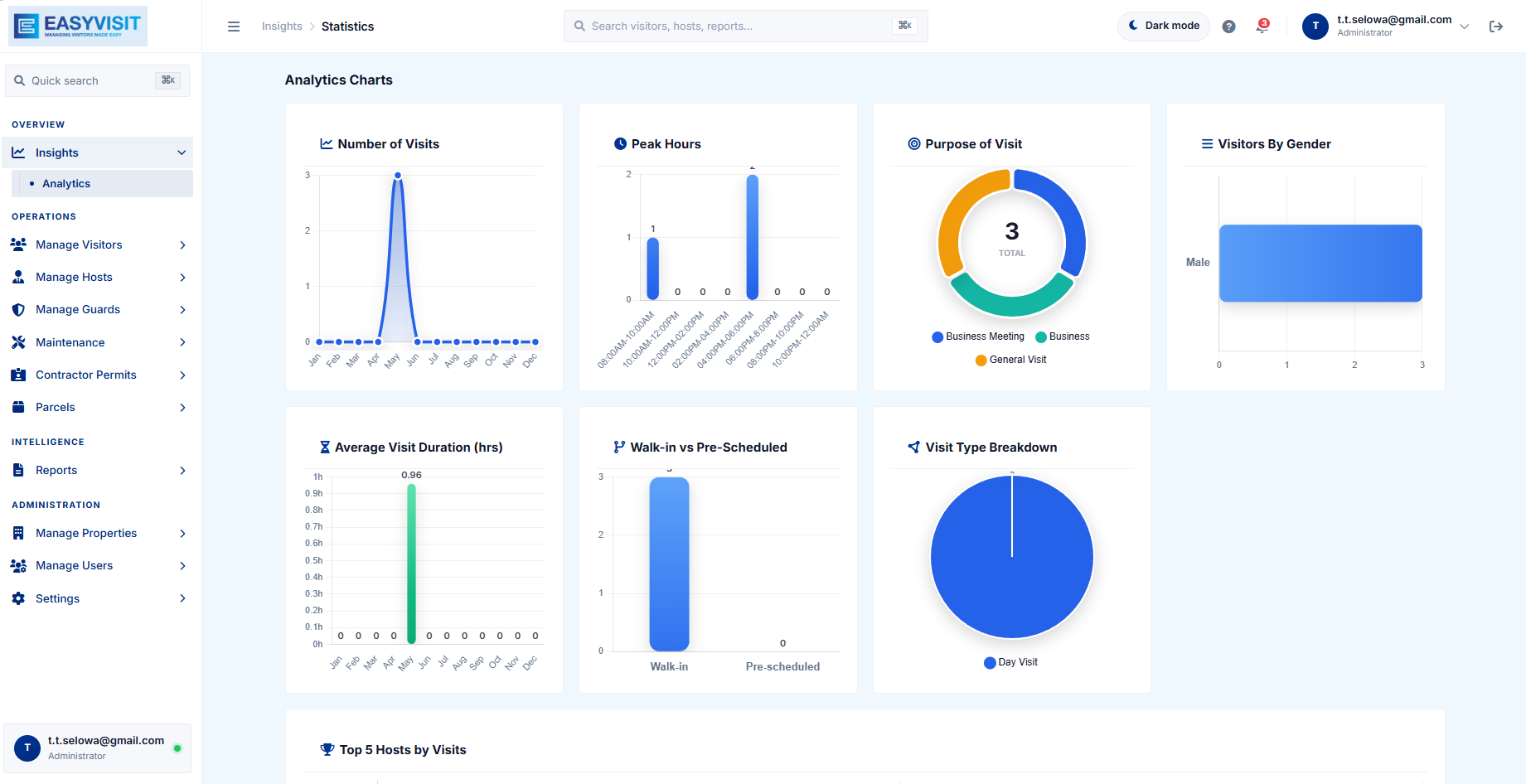Select the Analytics submenu item
Image resolution: width=1526 pixels, height=784 pixels.
coord(102,183)
